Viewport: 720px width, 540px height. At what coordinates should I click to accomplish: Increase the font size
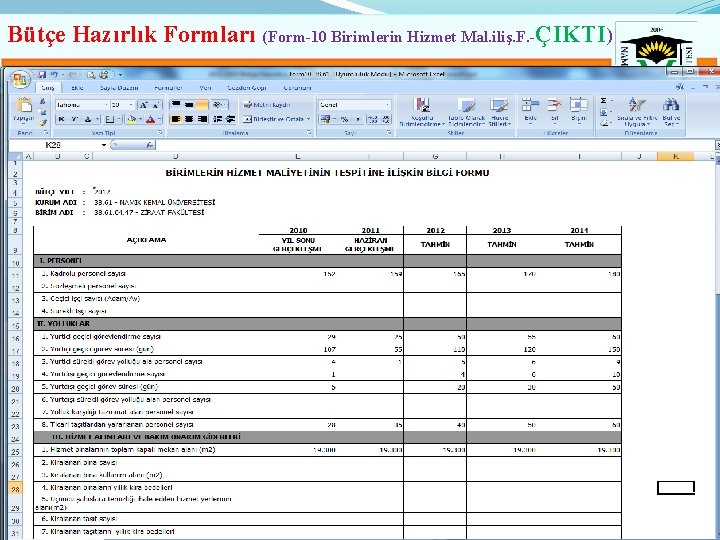click(144, 105)
